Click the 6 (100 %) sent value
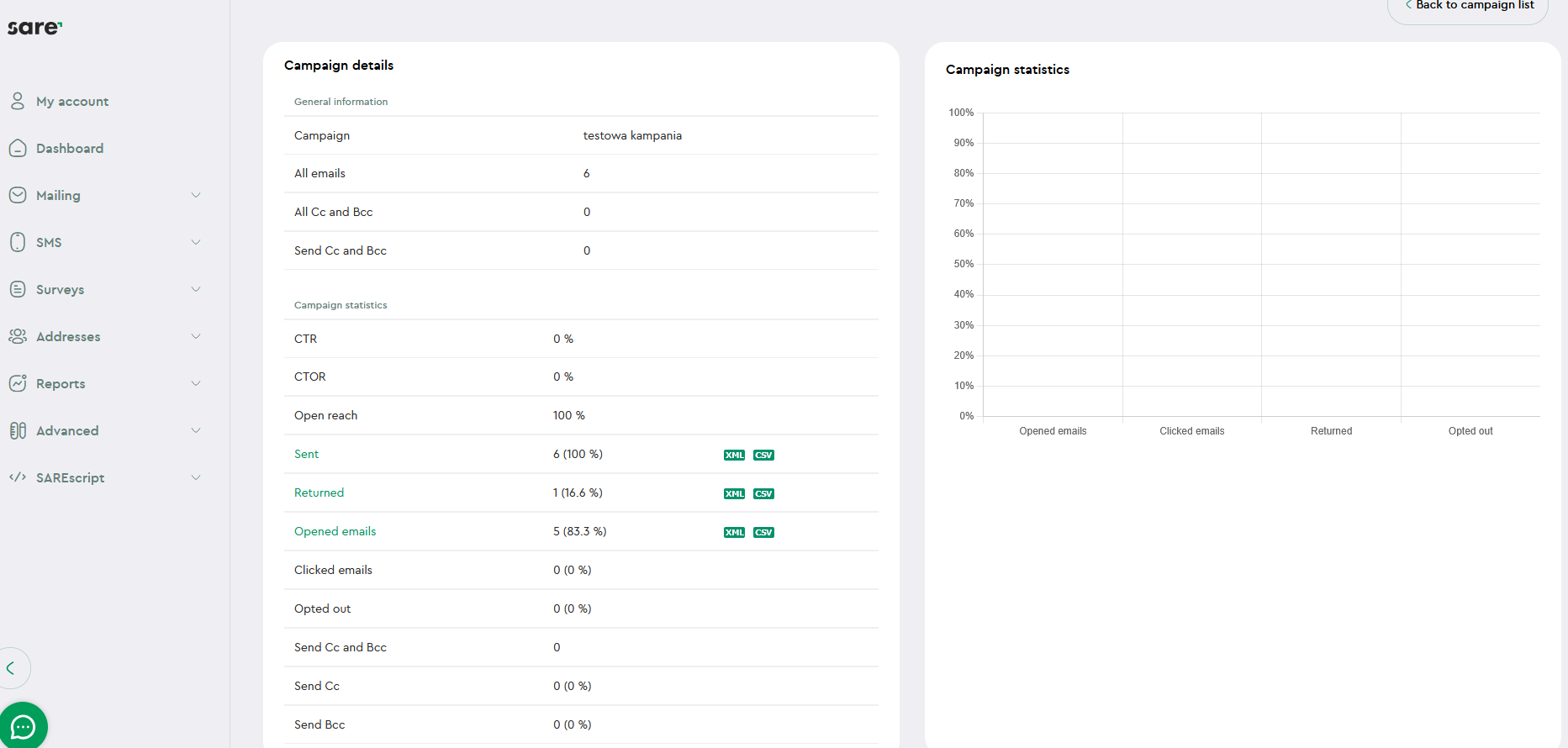1568x748 pixels. tap(578, 454)
